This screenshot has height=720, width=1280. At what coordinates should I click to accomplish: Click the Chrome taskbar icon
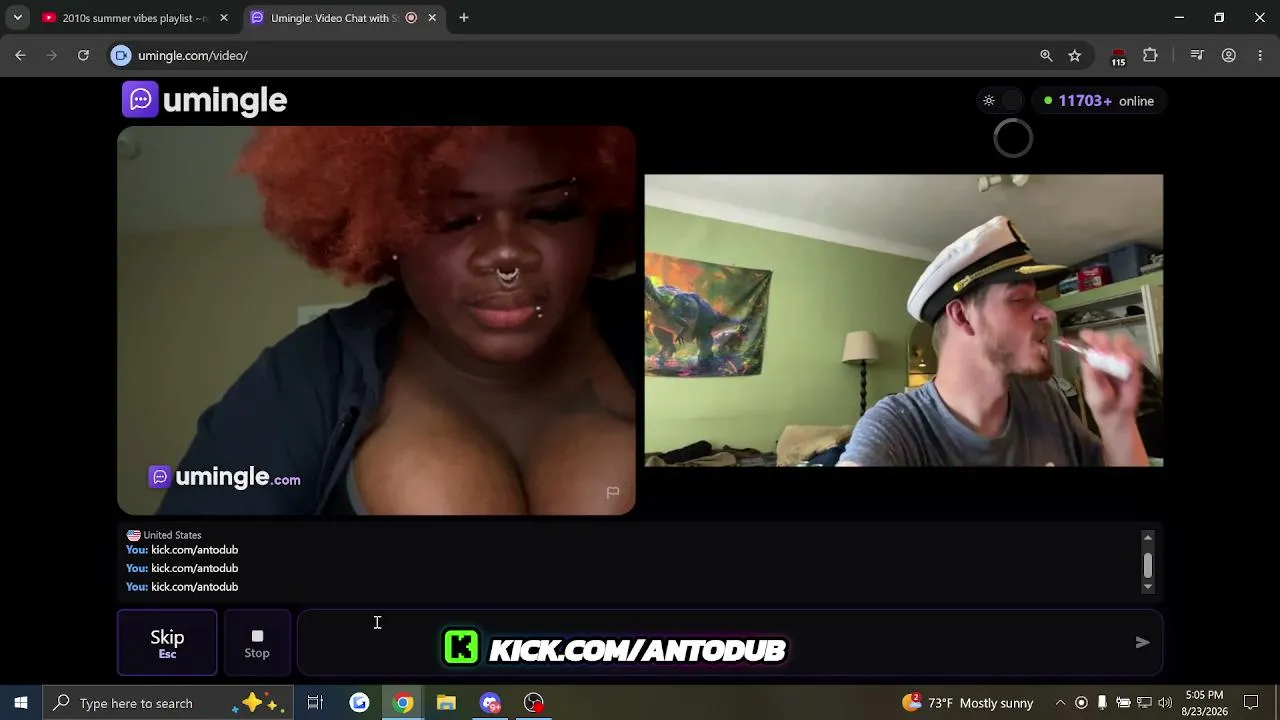[x=403, y=703]
